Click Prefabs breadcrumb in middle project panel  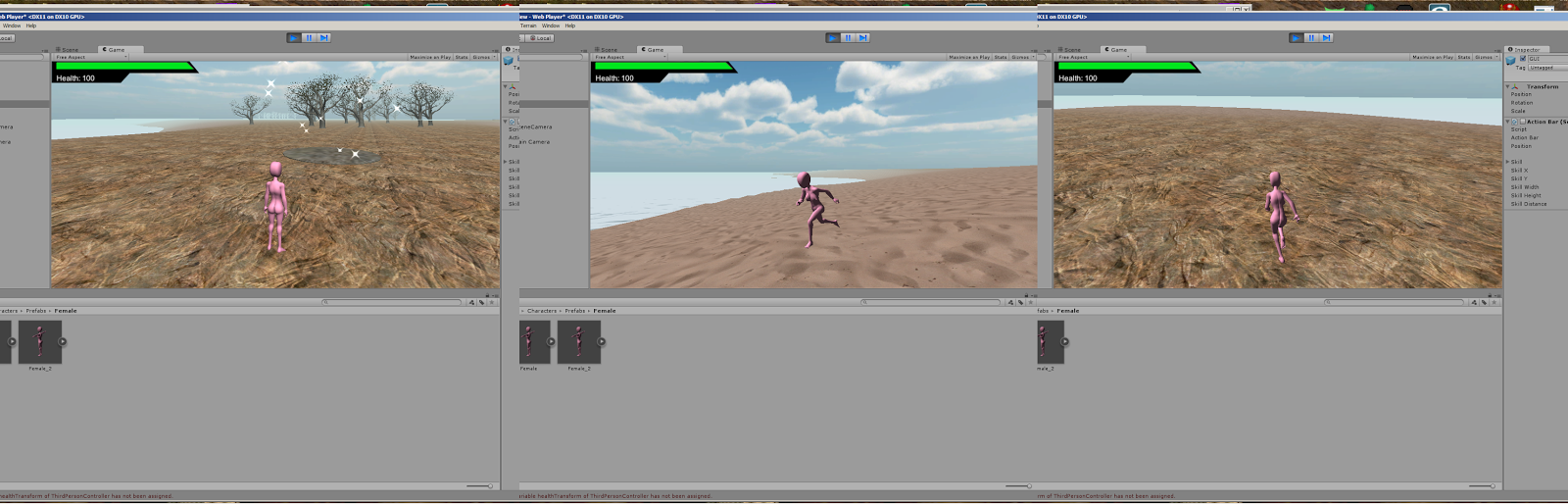575,311
